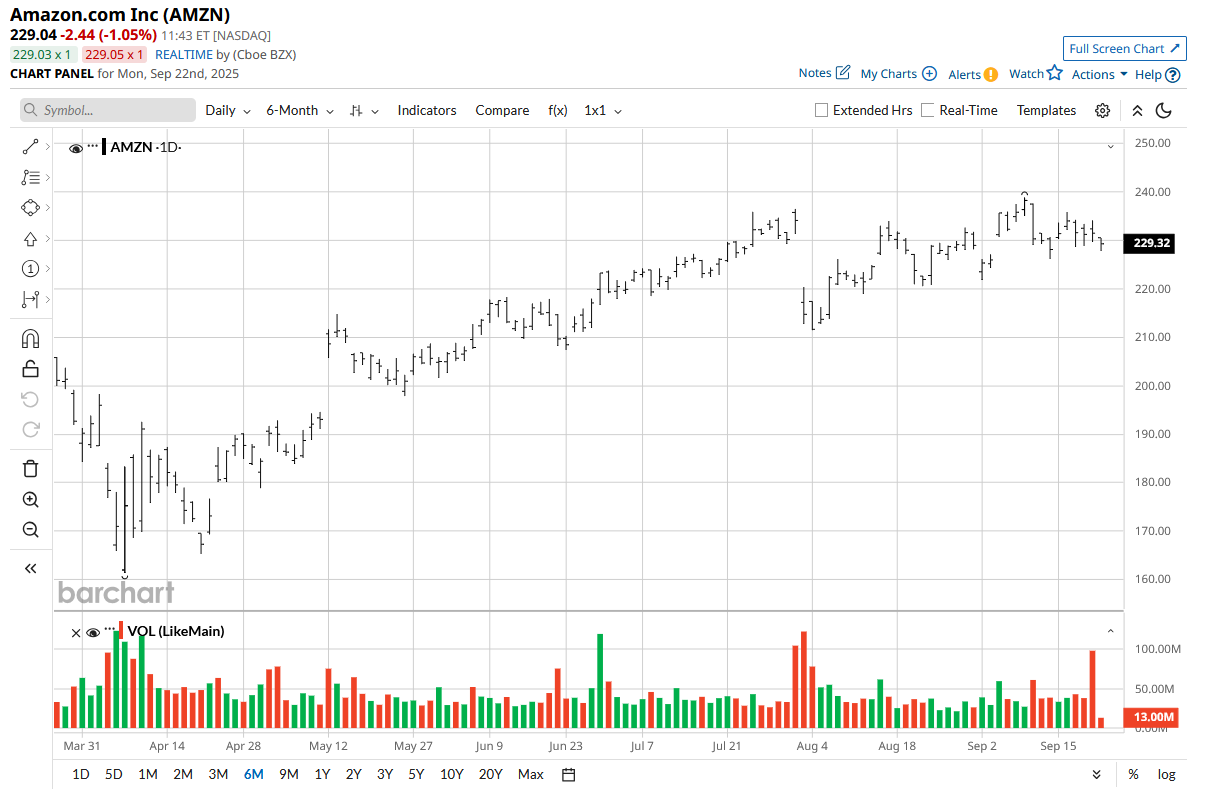The height and width of the screenshot is (805, 1218).
Task: Hide the AMZN price series
Action: point(76,148)
